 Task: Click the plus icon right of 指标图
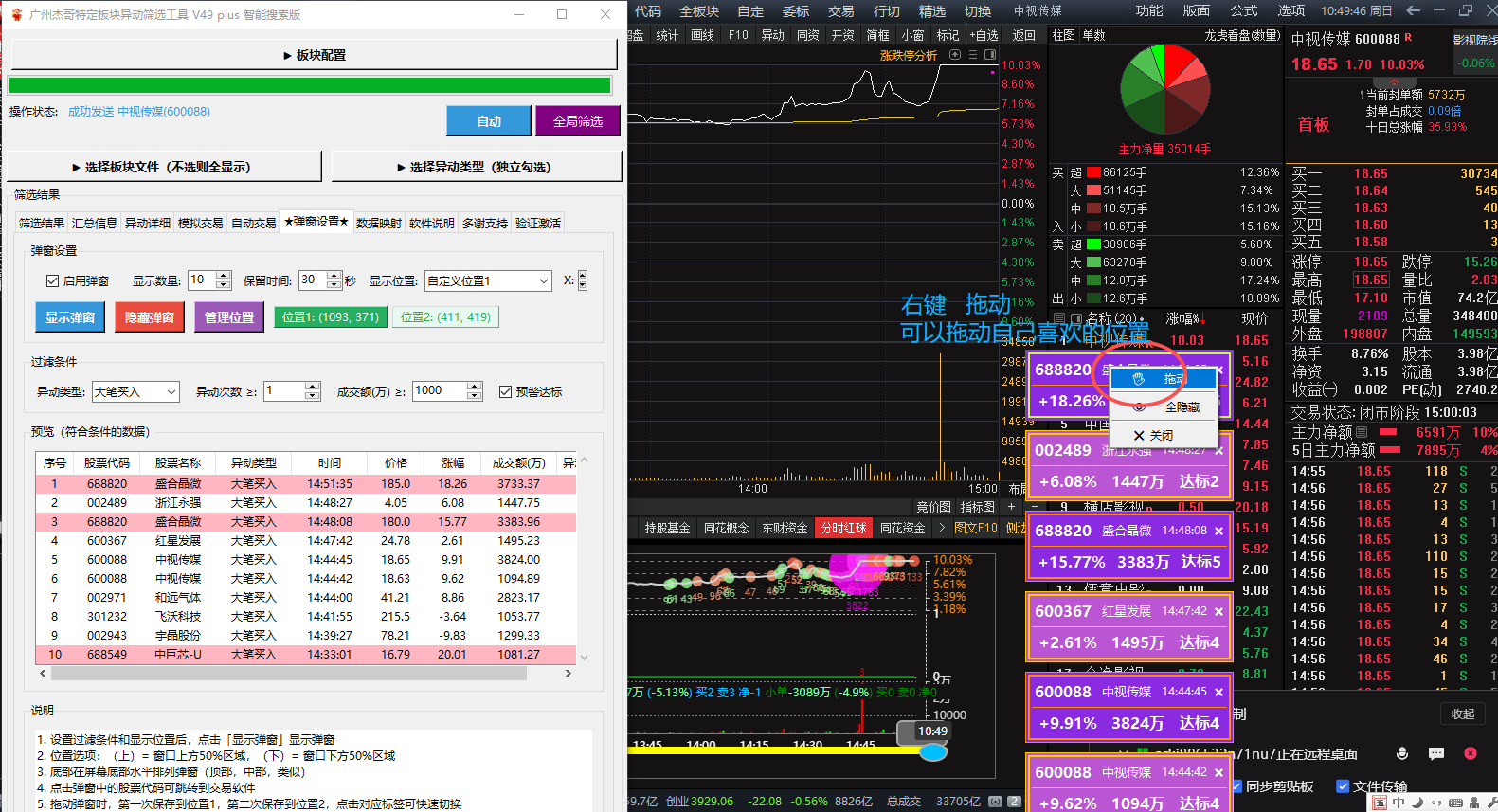(x=1011, y=507)
